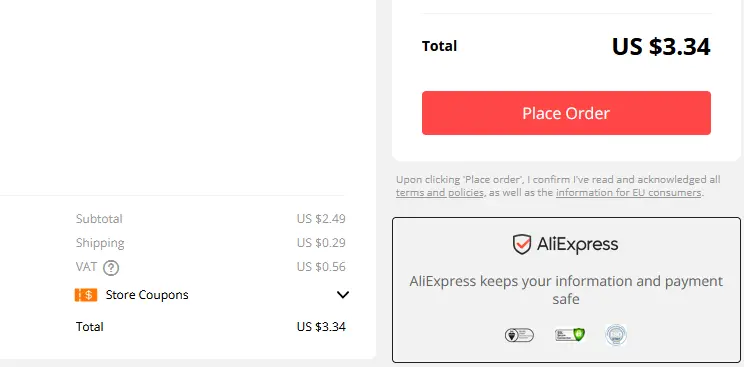The width and height of the screenshot is (744, 367).
Task: Click the Subtotal label in order summary
Action: [x=99, y=219]
